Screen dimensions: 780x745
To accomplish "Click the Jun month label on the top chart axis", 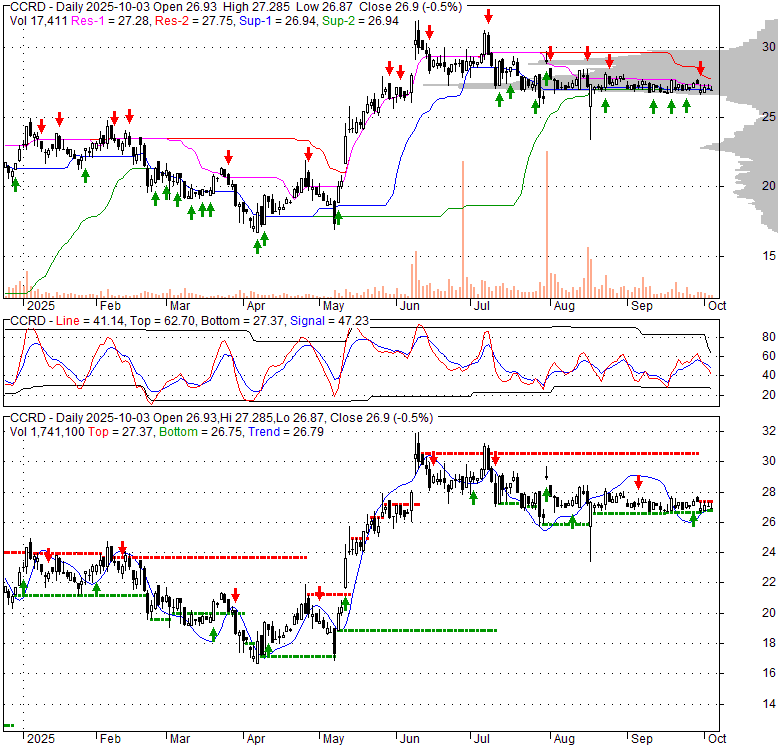I will 410,305.
